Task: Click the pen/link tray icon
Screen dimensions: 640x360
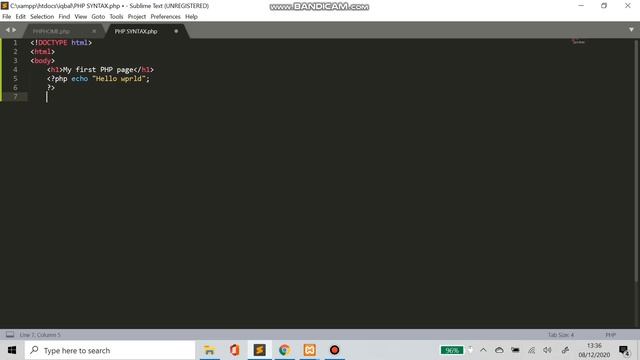Action: 565,350
